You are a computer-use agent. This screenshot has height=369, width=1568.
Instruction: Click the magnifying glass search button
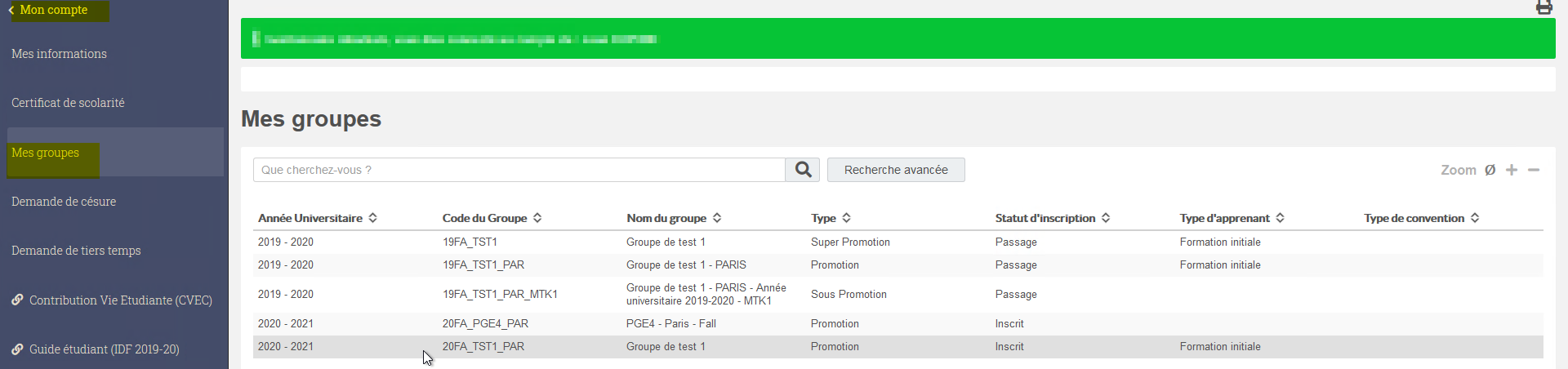point(803,170)
